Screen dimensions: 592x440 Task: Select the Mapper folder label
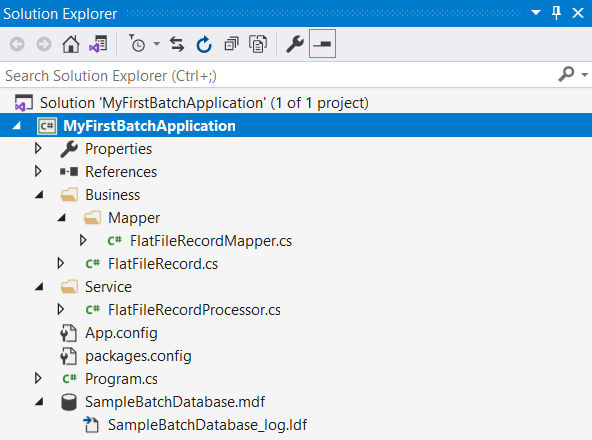pyautogui.click(x=134, y=218)
